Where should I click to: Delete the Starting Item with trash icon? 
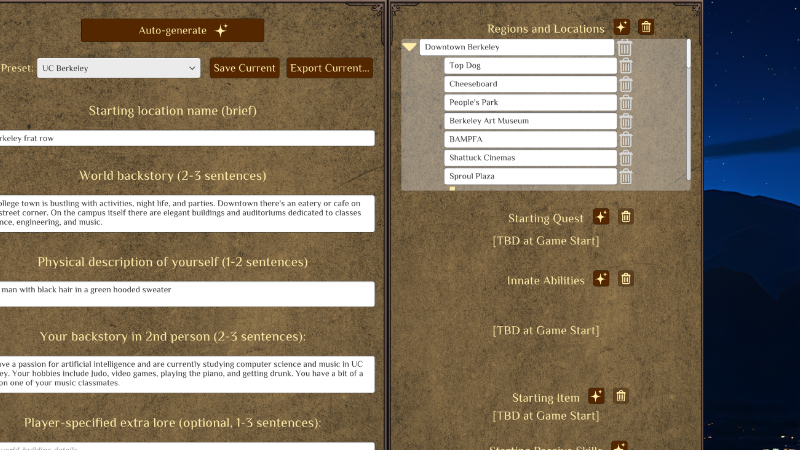coord(620,397)
